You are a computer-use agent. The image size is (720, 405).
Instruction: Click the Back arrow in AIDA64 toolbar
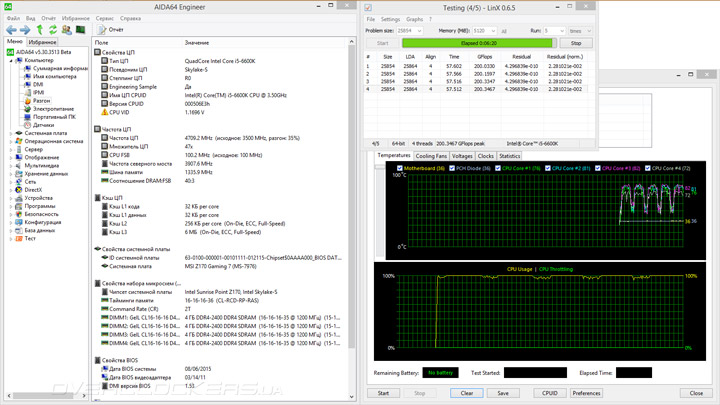[x=10, y=30]
